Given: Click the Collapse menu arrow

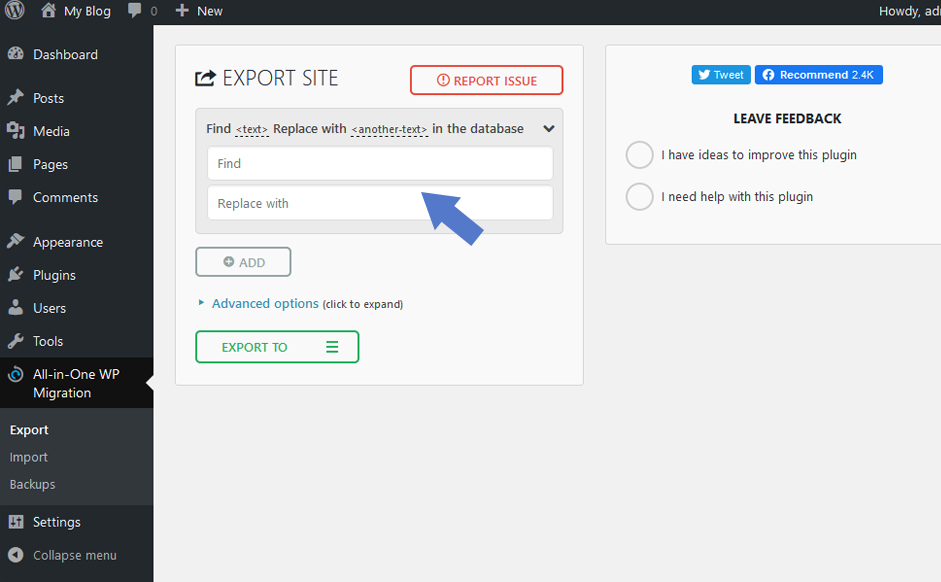Looking at the screenshot, I should (x=16, y=555).
